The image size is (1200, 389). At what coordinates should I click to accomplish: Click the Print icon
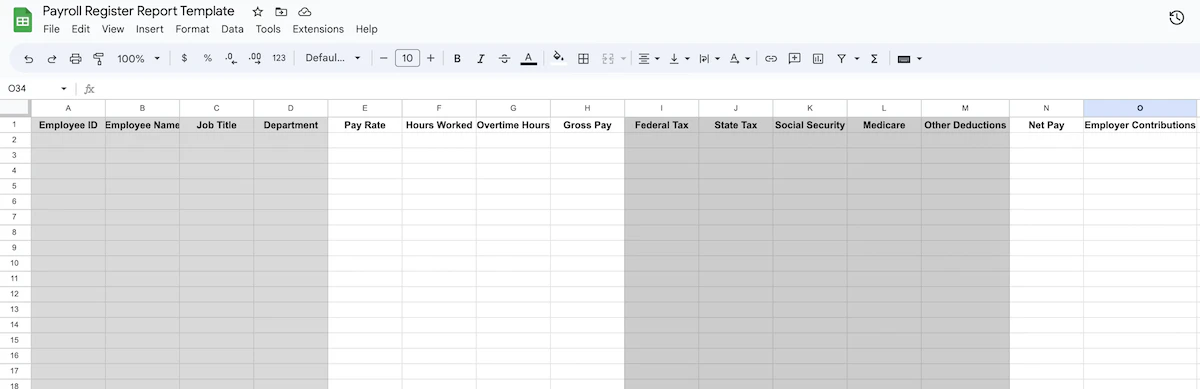point(75,59)
